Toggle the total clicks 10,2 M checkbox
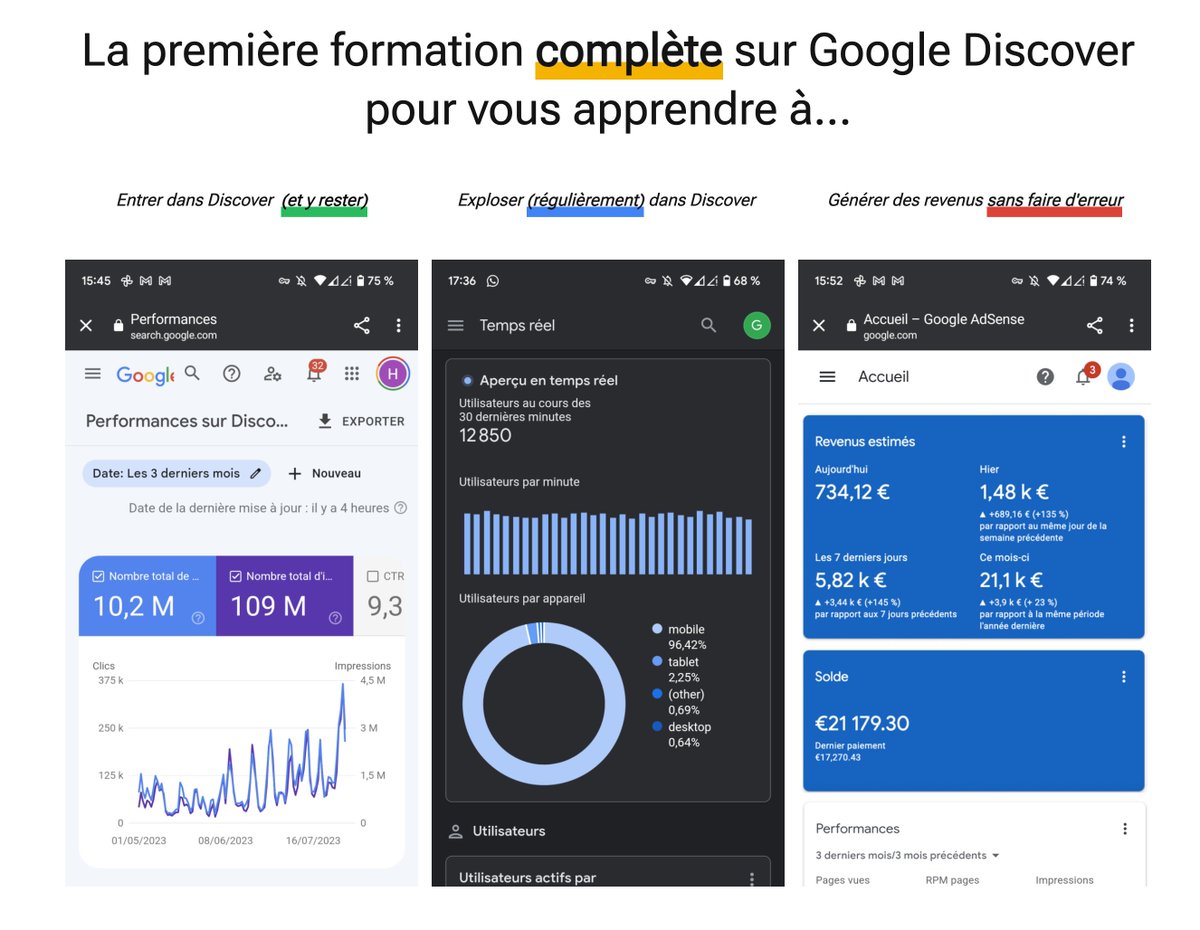This screenshot has height=930, width=1200. (x=98, y=576)
